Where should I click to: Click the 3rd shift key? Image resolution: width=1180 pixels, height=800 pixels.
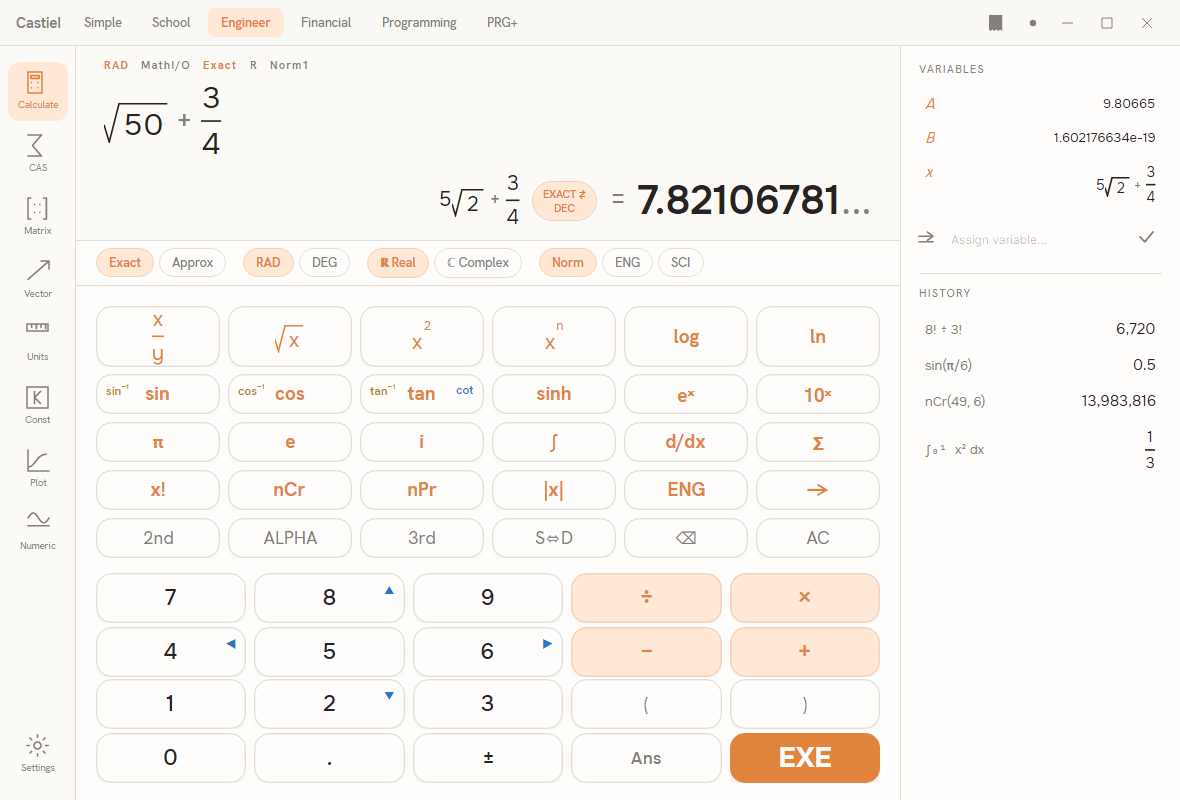(421, 538)
